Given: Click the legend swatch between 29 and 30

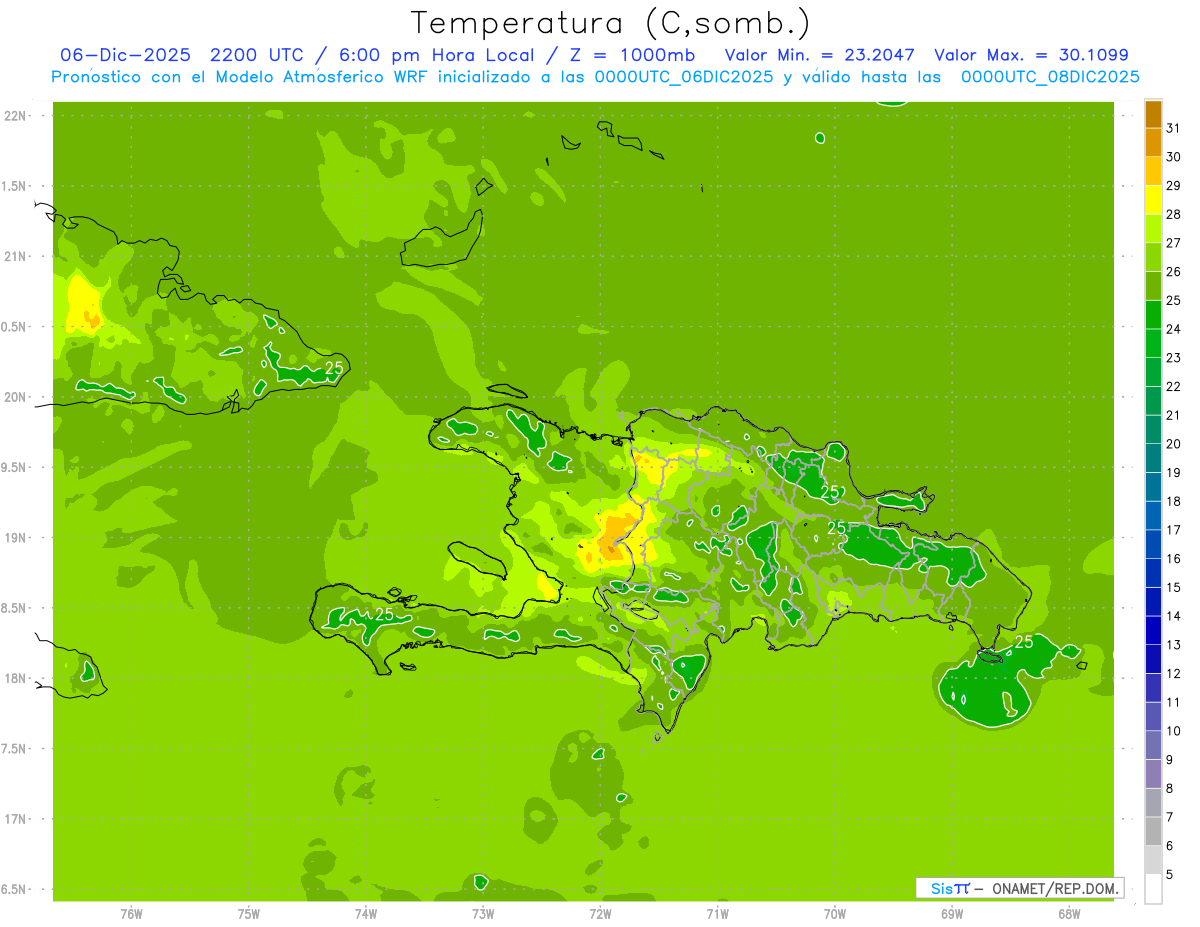Looking at the screenshot, I should (1153, 171).
